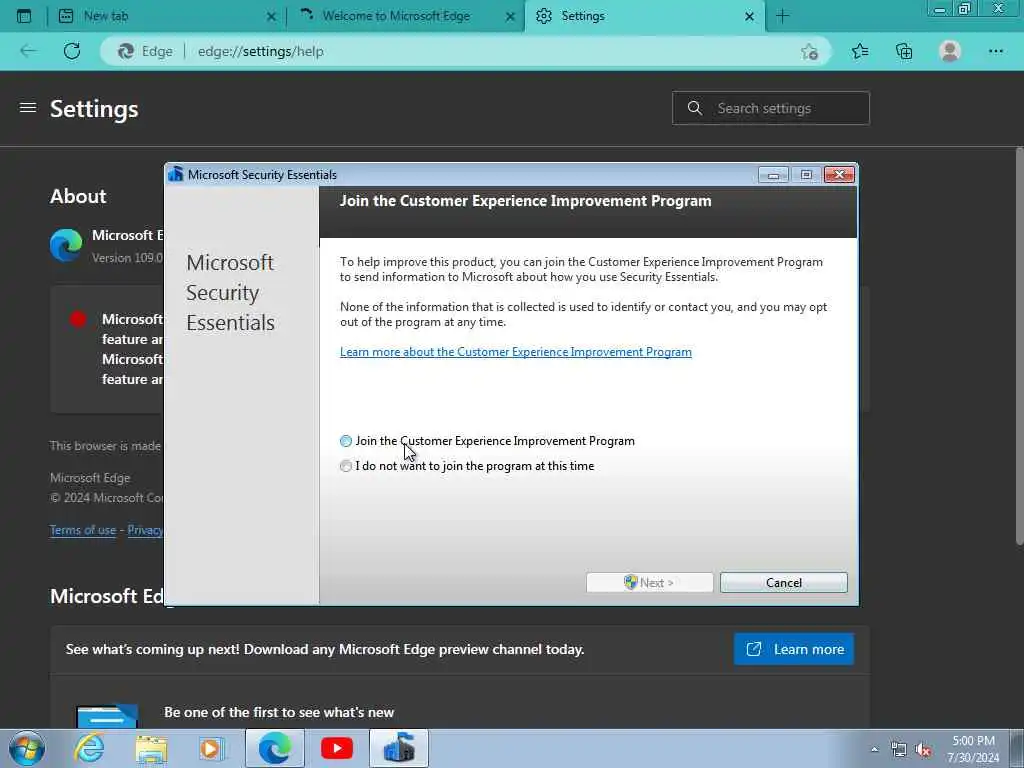The height and width of the screenshot is (768, 1024).
Task: Switch to the New tab browser tab
Action: click(x=167, y=16)
